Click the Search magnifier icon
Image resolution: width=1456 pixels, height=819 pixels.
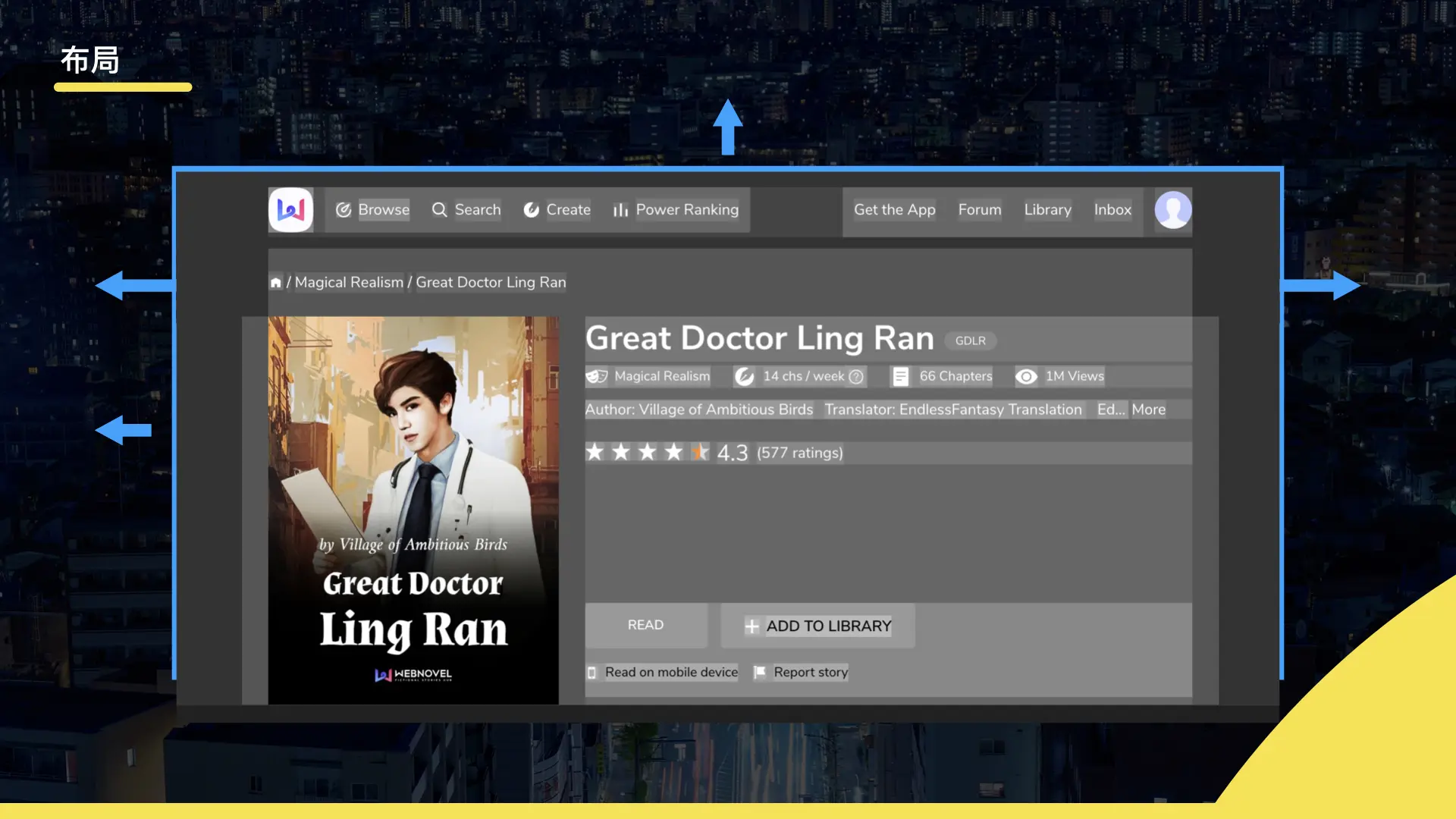pos(439,210)
